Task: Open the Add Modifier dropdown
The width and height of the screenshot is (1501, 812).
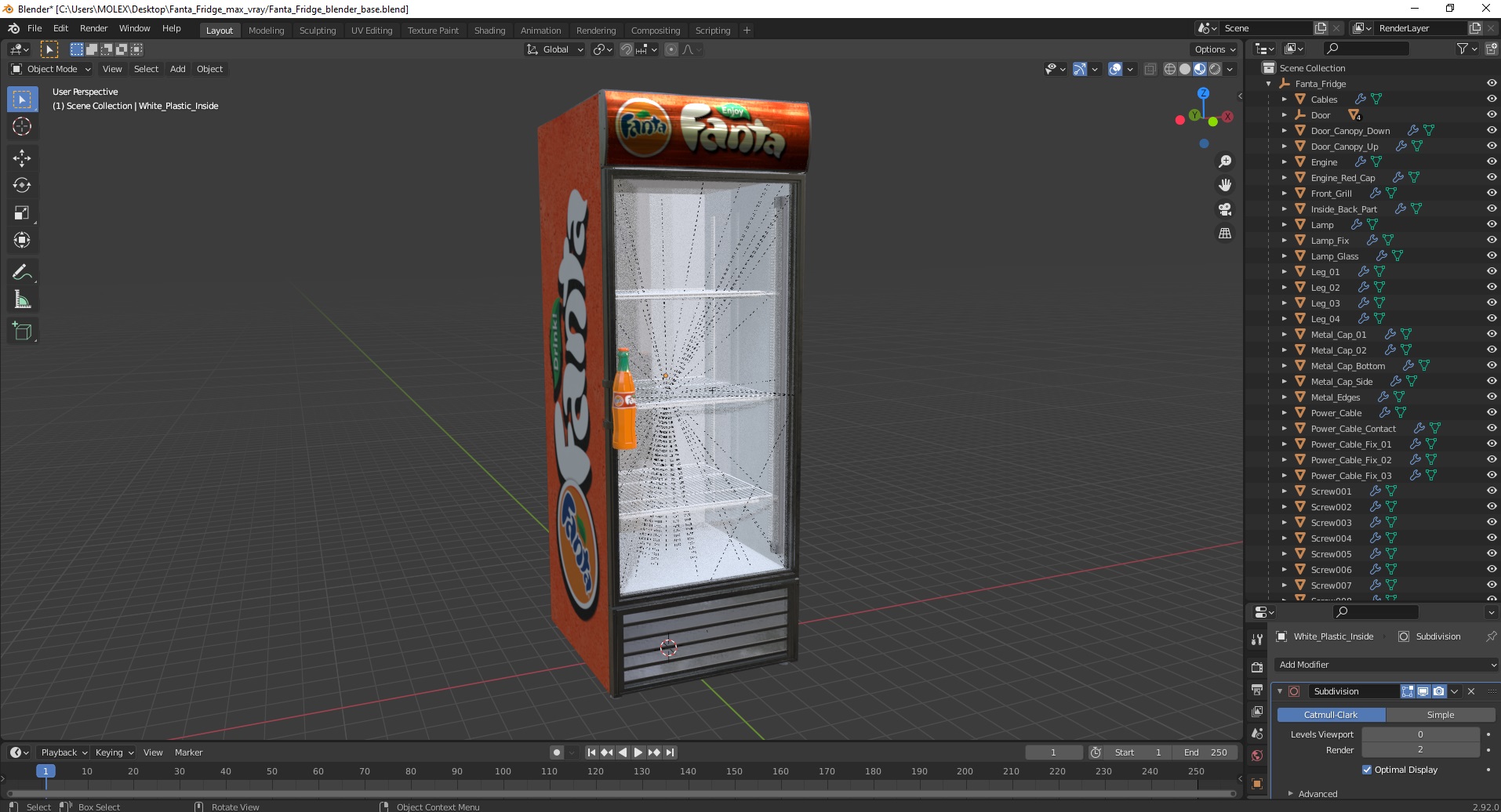Action: [1387, 665]
